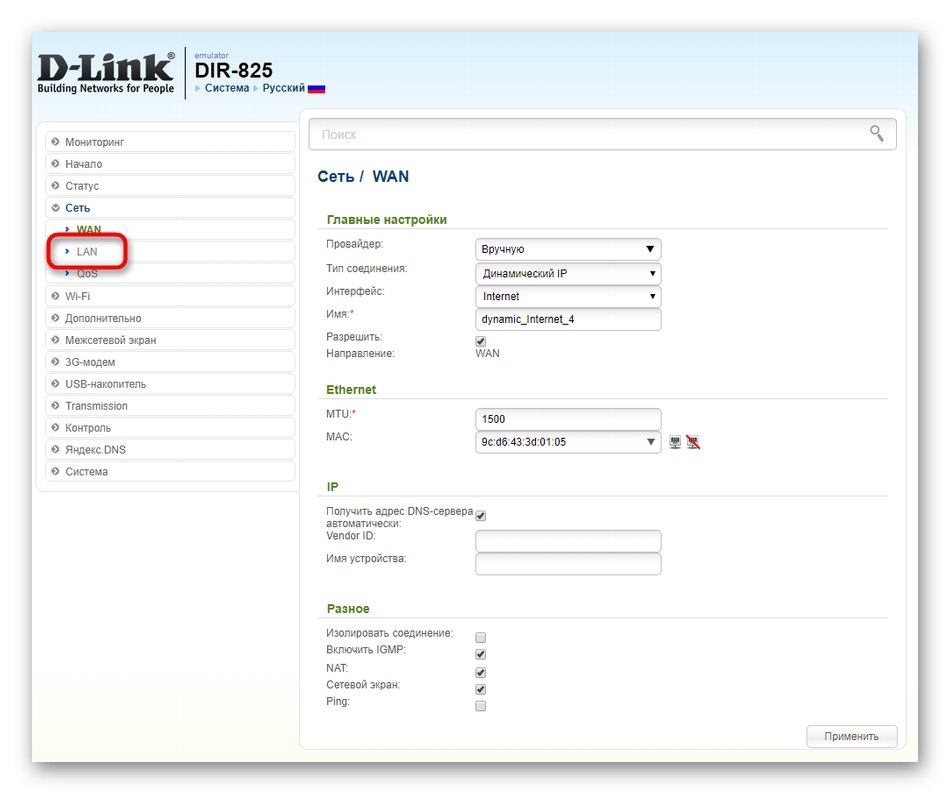Open the Система sidebar menu item
950x794 pixels.
pos(170,471)
